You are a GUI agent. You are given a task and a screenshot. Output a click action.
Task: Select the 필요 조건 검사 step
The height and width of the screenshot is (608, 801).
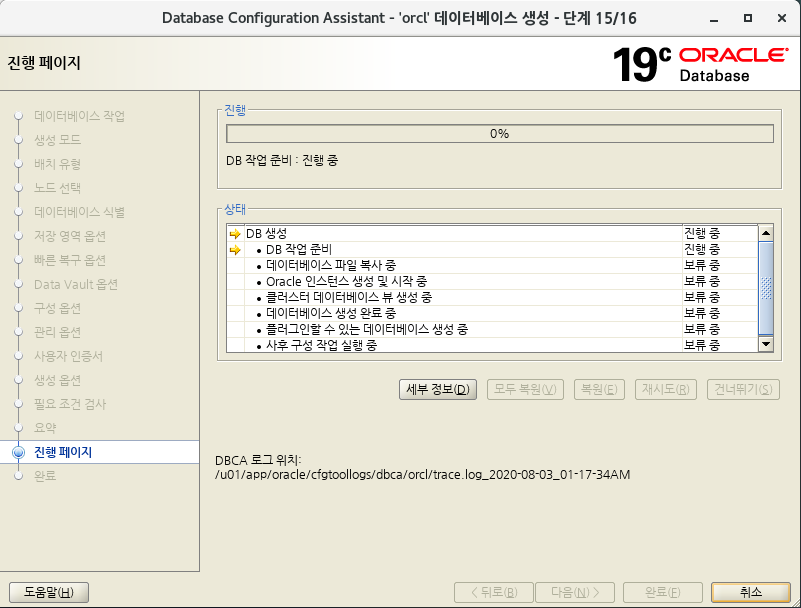pos(70,404)
